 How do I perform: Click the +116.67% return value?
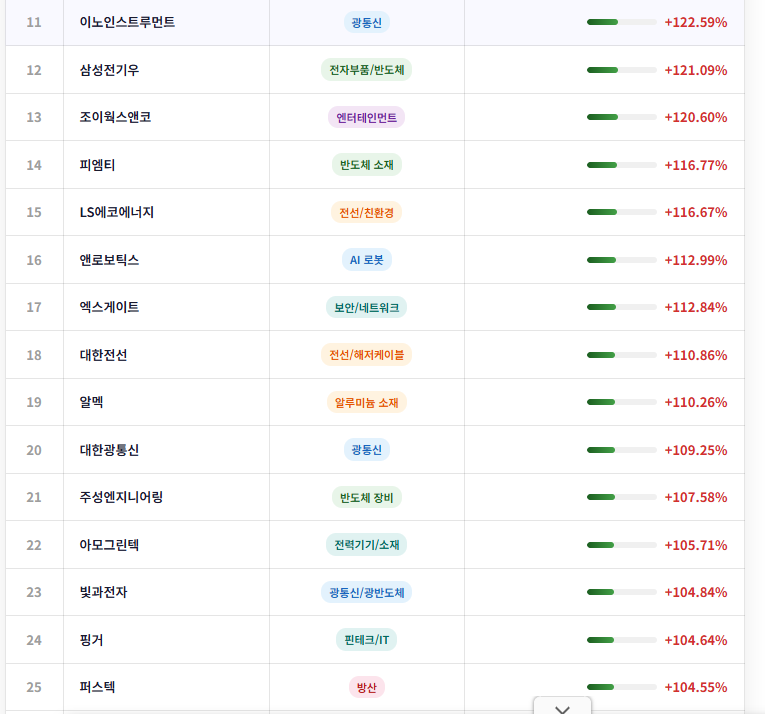point(696,212)
